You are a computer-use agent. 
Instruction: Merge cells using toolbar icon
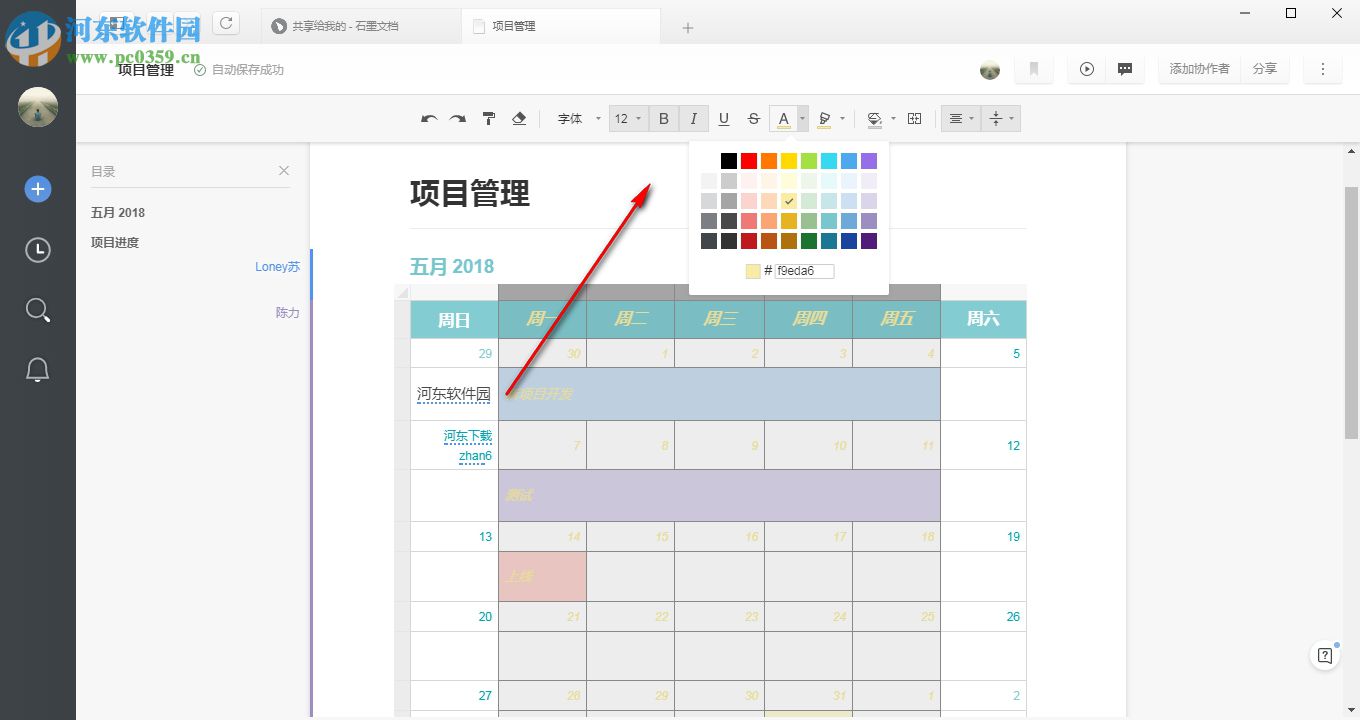pyautogui.click(x=914, y=119)
